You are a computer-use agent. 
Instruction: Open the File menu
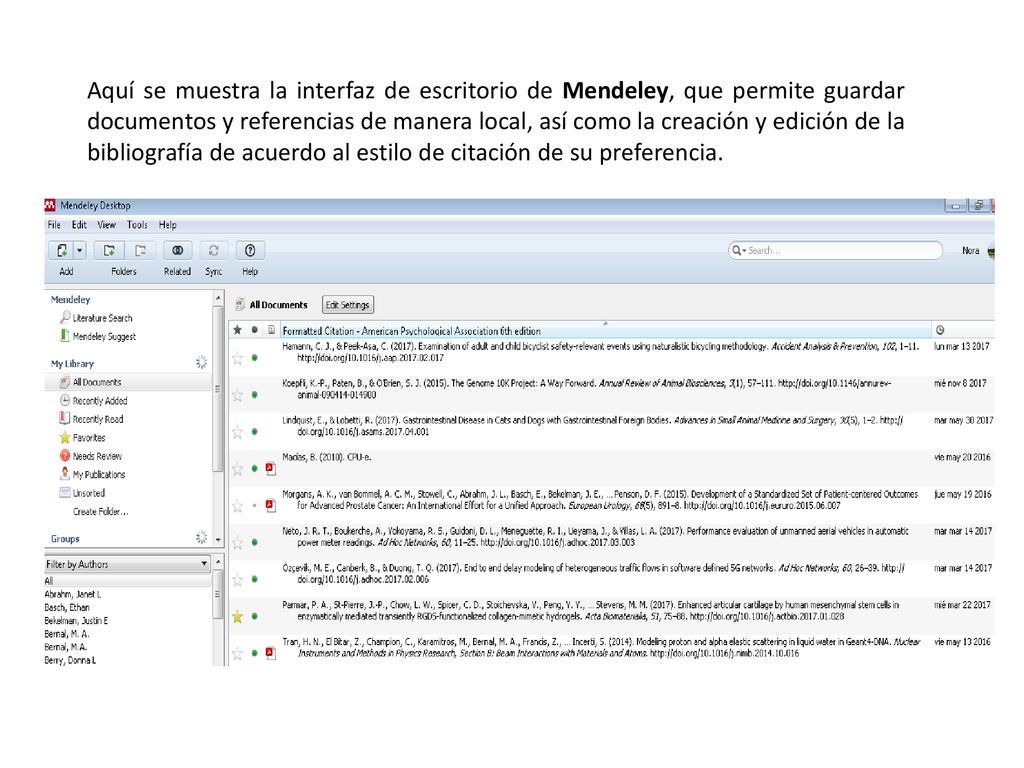54,225
